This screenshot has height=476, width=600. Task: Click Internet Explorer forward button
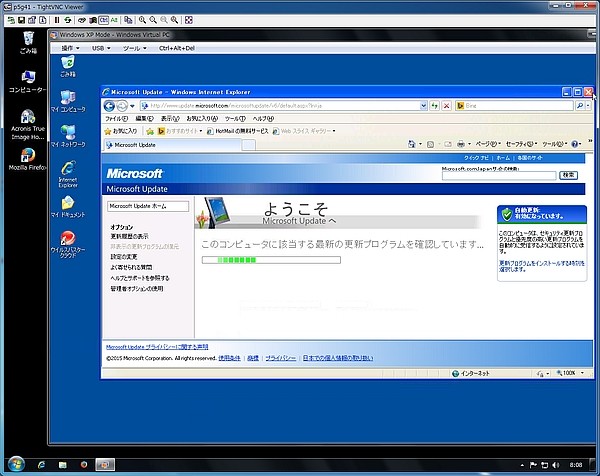[122, 106]
